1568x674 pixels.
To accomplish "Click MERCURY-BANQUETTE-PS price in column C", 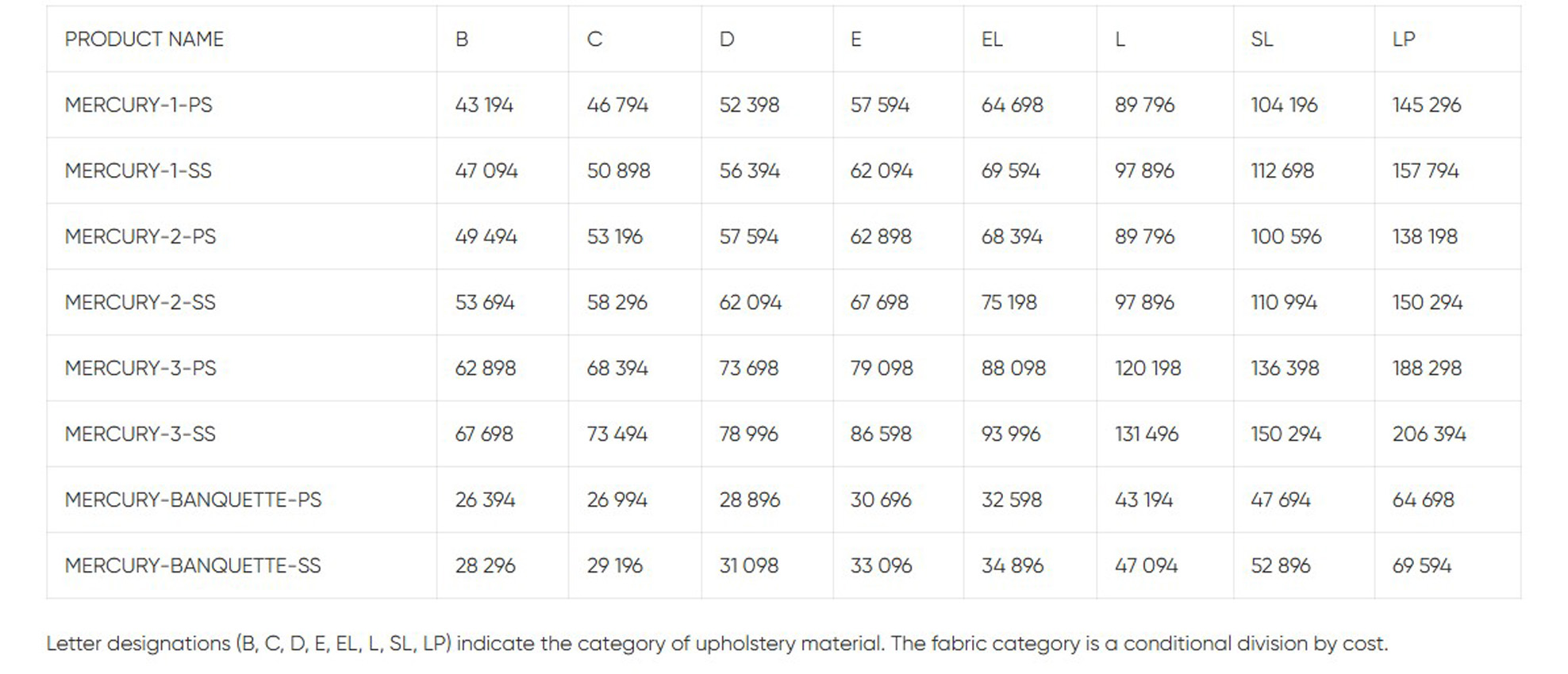I will (x=617, y=500).
